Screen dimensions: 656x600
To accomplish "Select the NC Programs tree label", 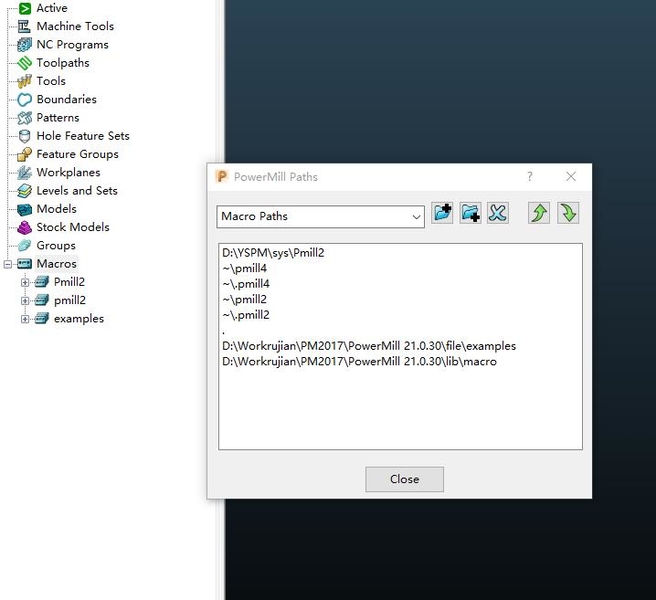I will pyautogui.click(x=72, y=45).
